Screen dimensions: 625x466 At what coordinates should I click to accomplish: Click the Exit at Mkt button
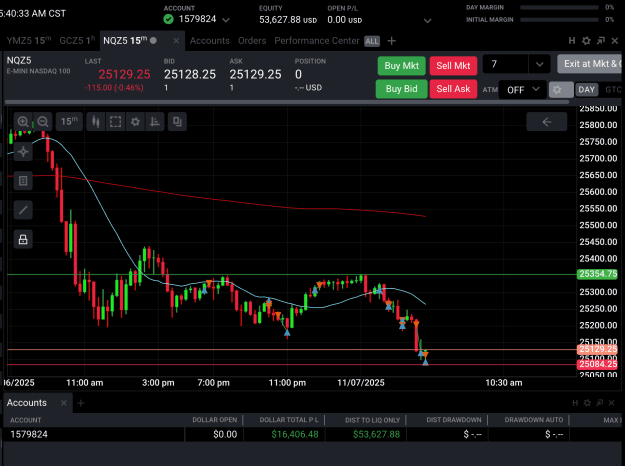[591, 64]
